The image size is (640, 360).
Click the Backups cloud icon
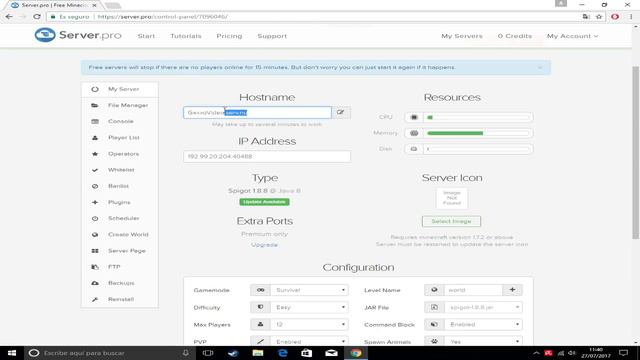pos(95,283)
